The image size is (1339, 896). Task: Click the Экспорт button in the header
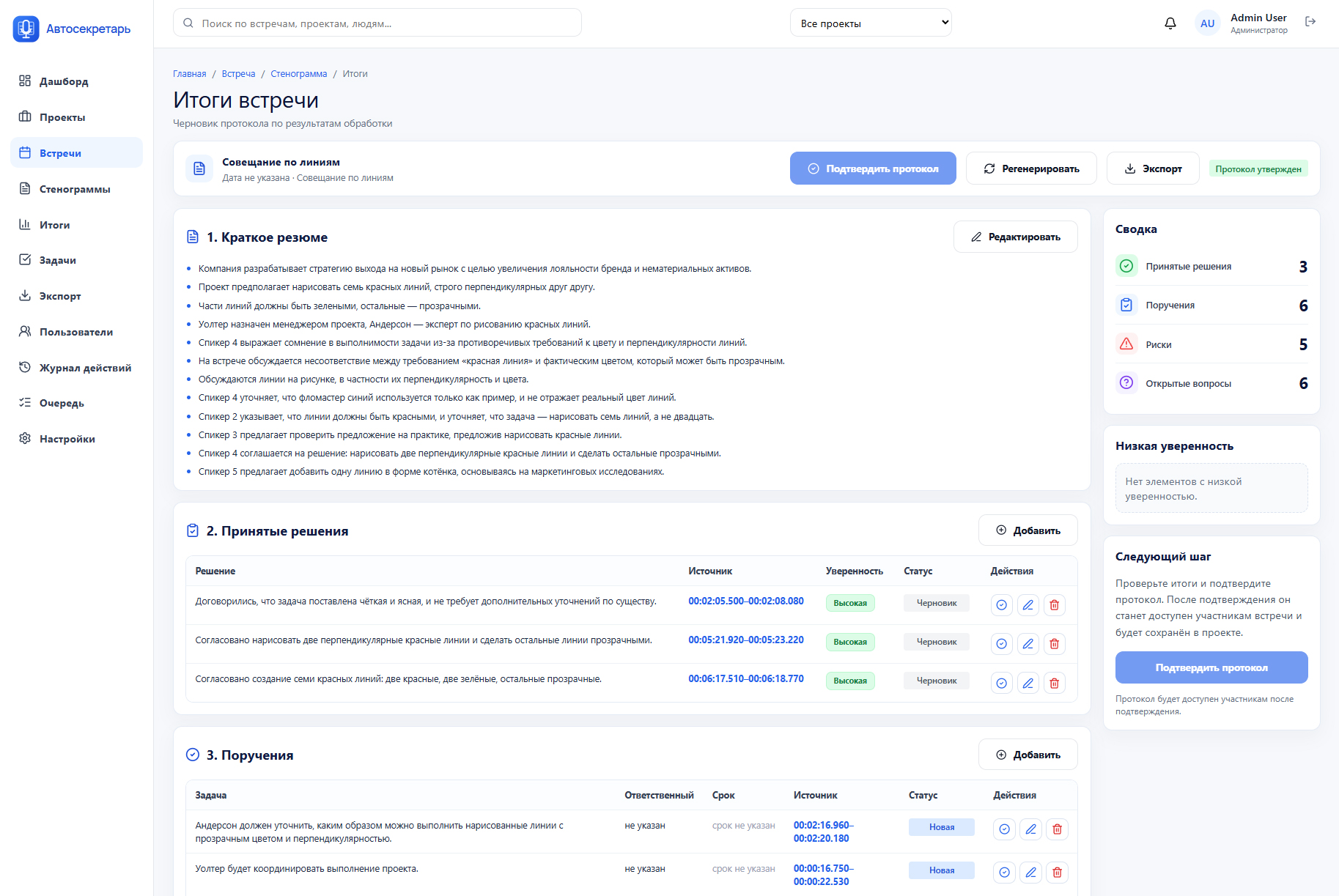pyautogui.click(x=1153, y=169)
